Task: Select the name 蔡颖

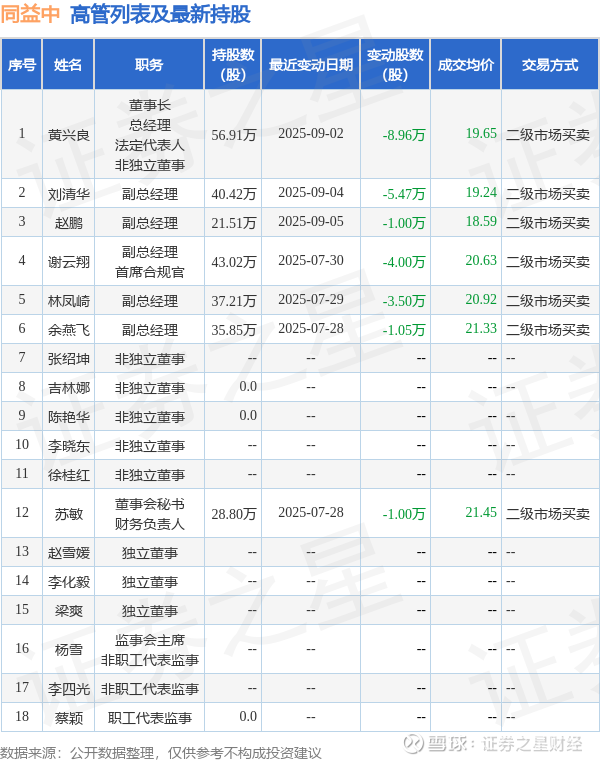Action: point(69,718)
